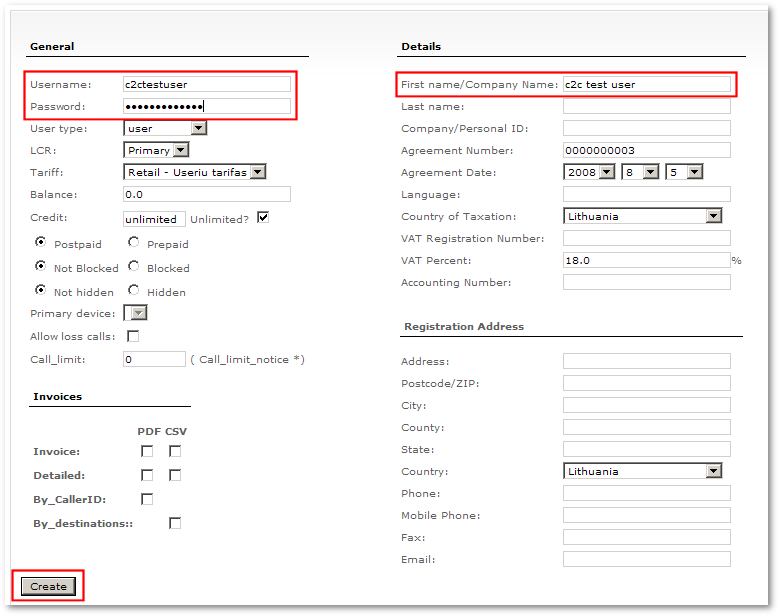The image size is (779, 616).
Task: Focus the Email text field
Action: point(646,559)
